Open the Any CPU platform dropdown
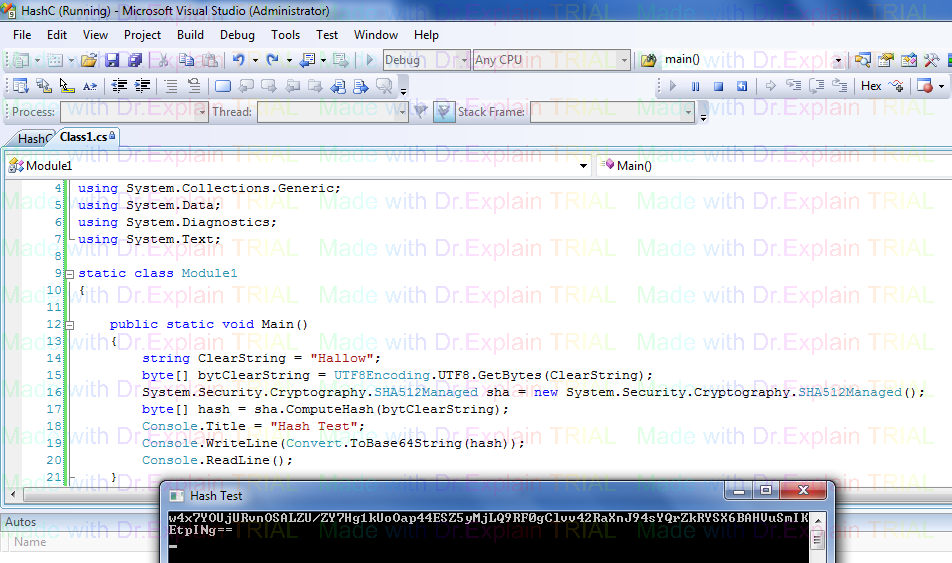The width and height of the screenshot is (952, 563). [x=624, y=60]
